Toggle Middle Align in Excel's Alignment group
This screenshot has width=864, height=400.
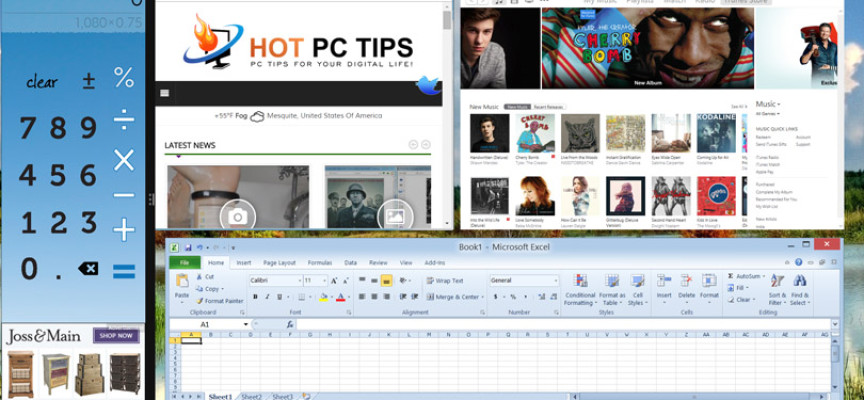coord(374,280)
